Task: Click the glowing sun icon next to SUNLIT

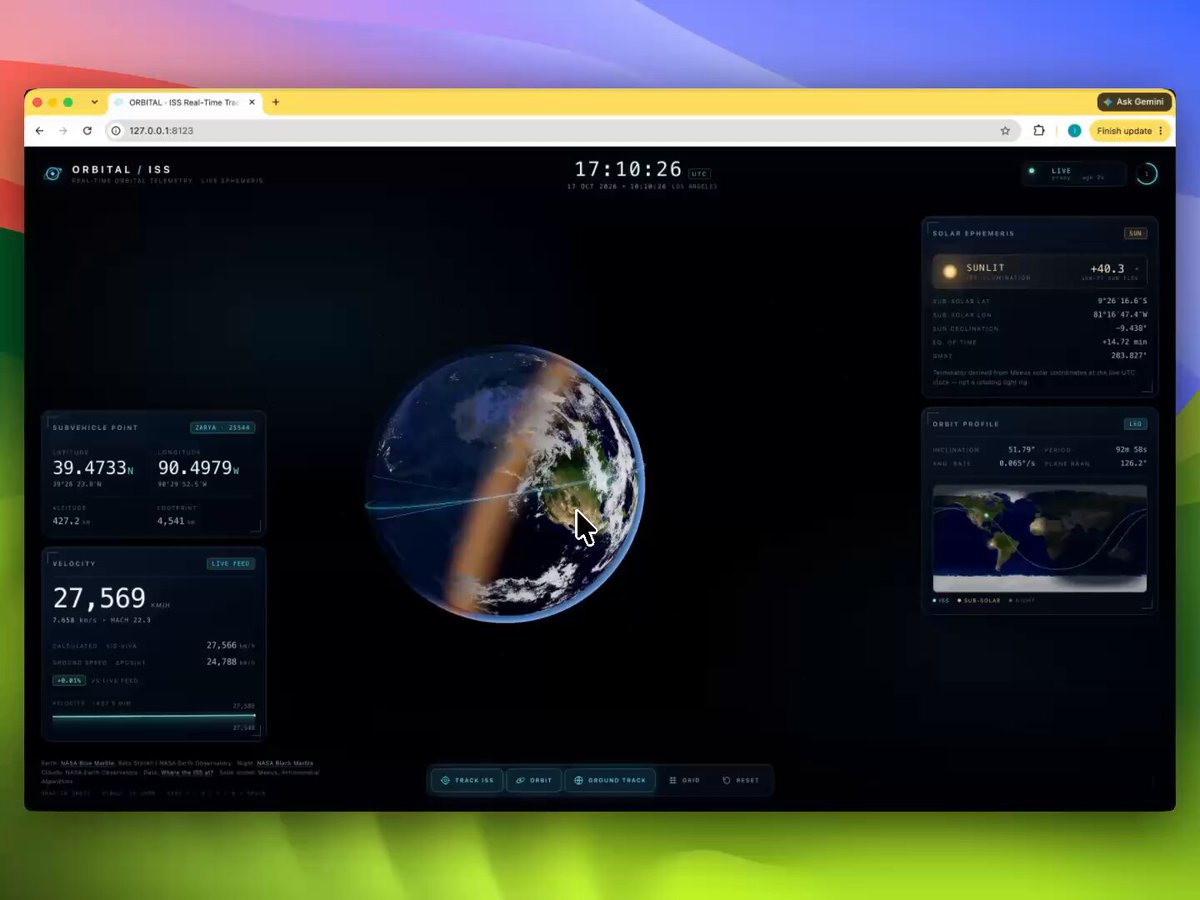Action: (x=949, y=271)
